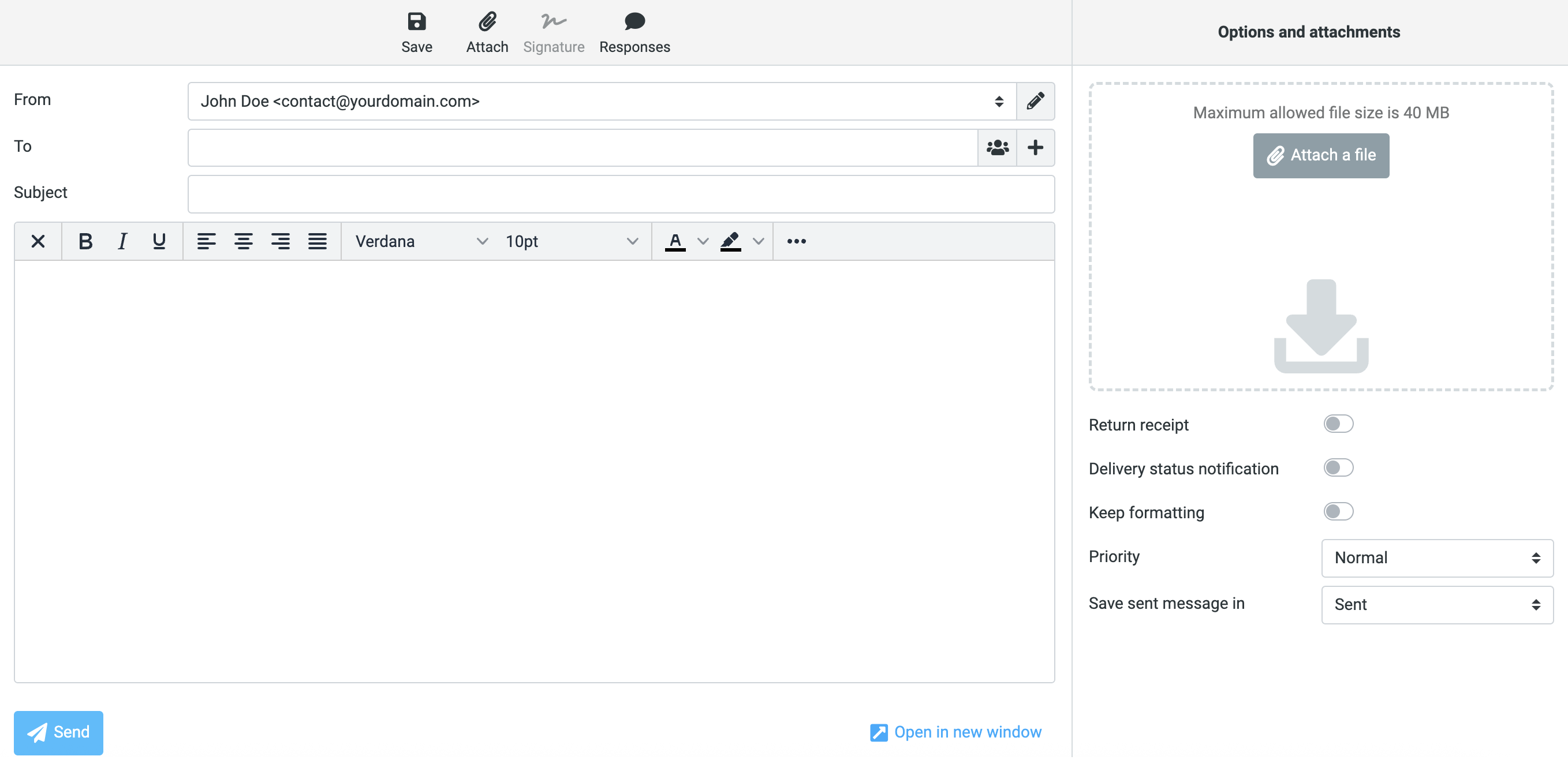Open the text color picker
Image resolution: width=1568 pixels, height=771 pixels.
coord(703,242)
